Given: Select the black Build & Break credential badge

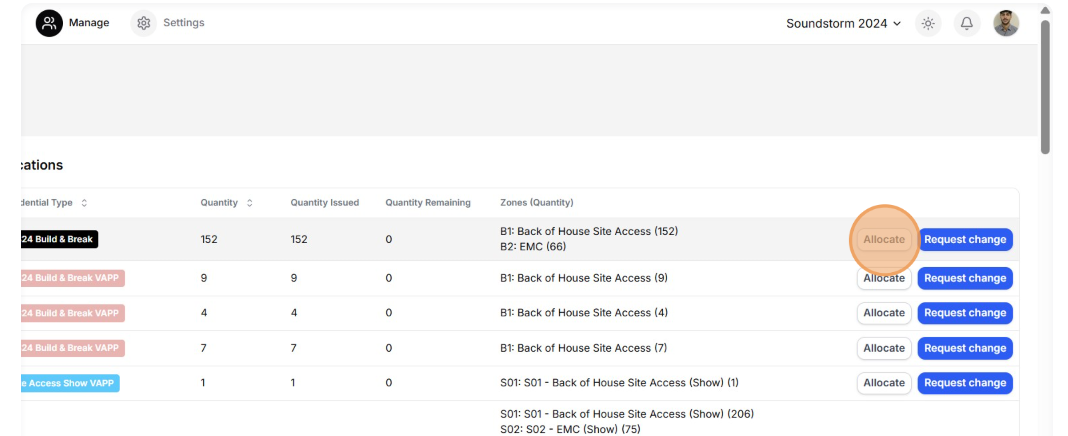Looking at the screenshot, I should pyautogui.click(x=59, y=240).
